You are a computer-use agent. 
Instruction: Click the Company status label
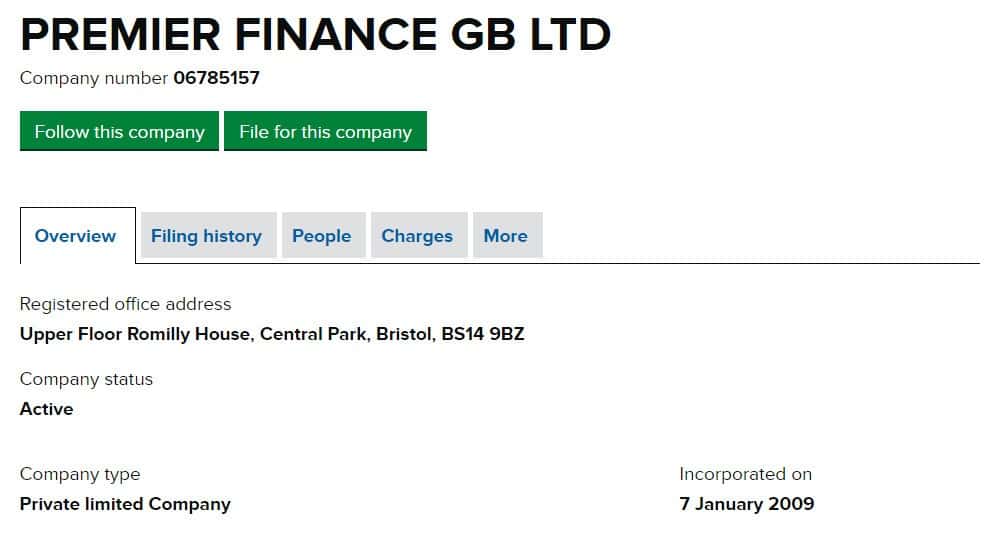tap(86, 379)
